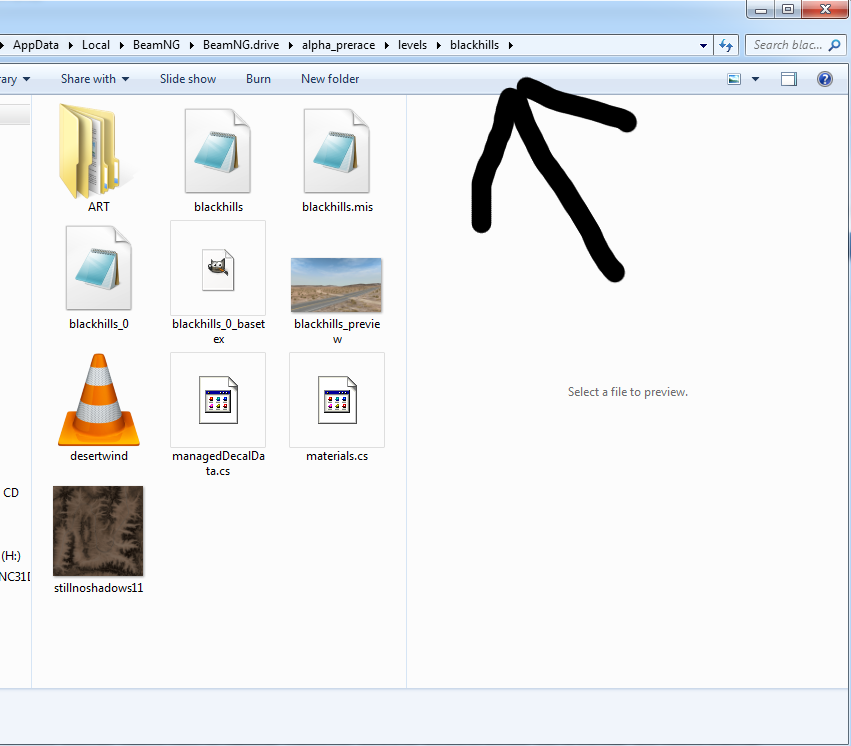Click the Slide show button

pyautogui.click(x=188, y=79)
